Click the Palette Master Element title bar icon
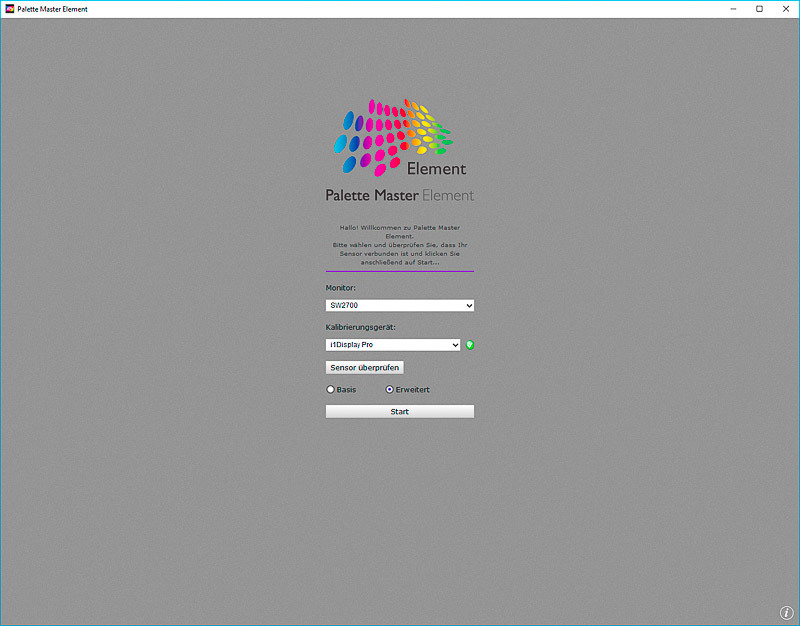Screen dimensions: 800x626 (10, 9)
